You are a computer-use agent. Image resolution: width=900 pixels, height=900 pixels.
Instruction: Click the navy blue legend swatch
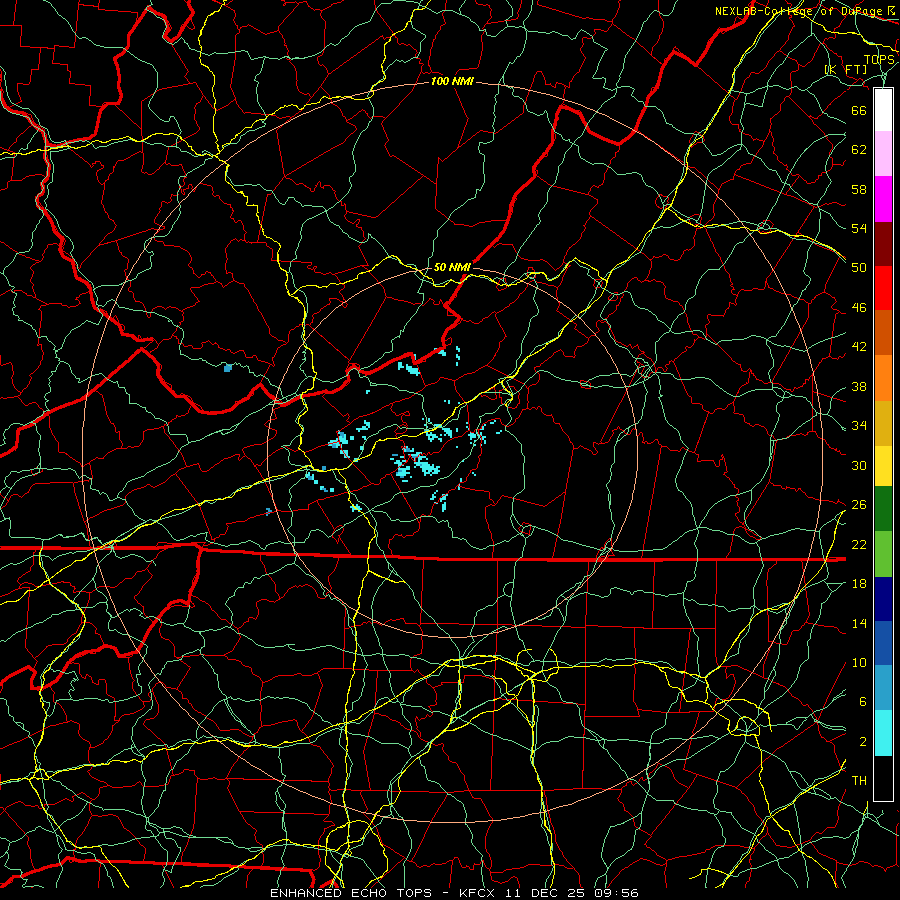(883, 599)
